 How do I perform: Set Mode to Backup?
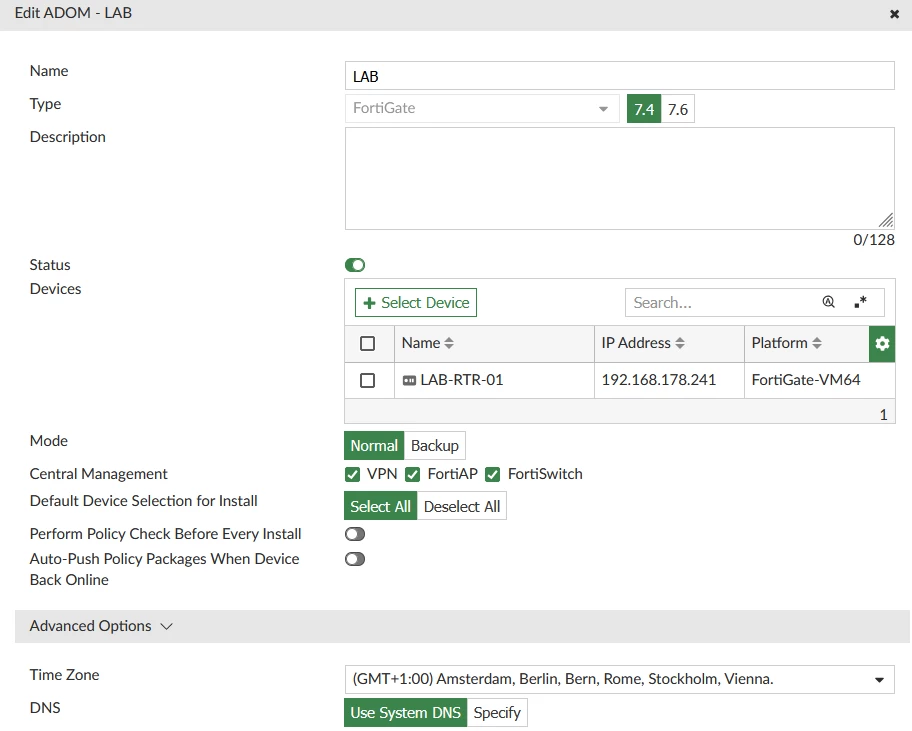pos(434,446)
